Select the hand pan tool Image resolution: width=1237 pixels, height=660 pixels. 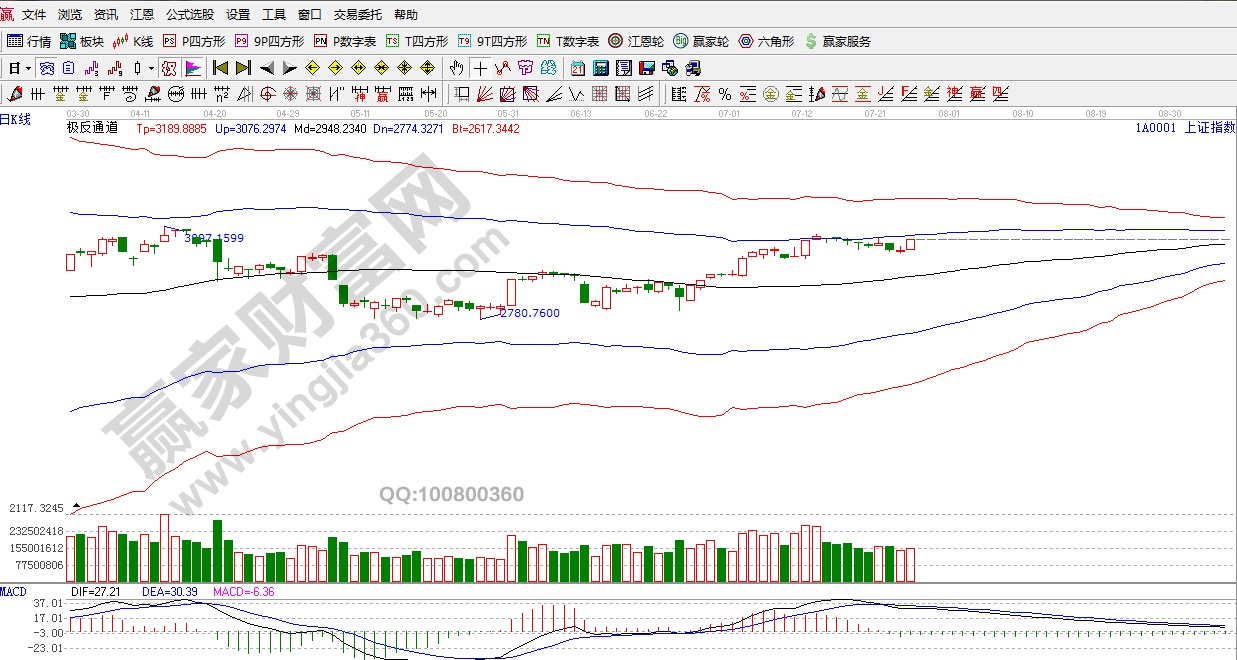click(457, 68)
